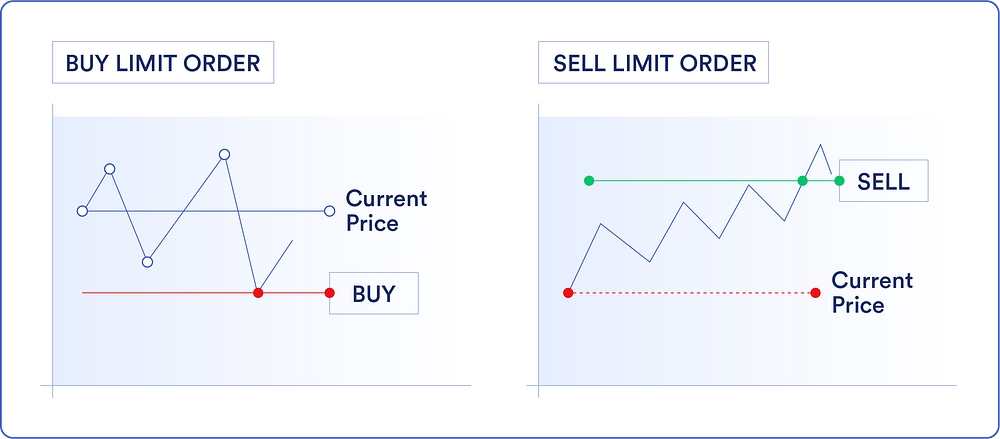Click the red dot beside the BUY label
The width and height of the screenshot is (1000, 439).
[x=330, y=293]
